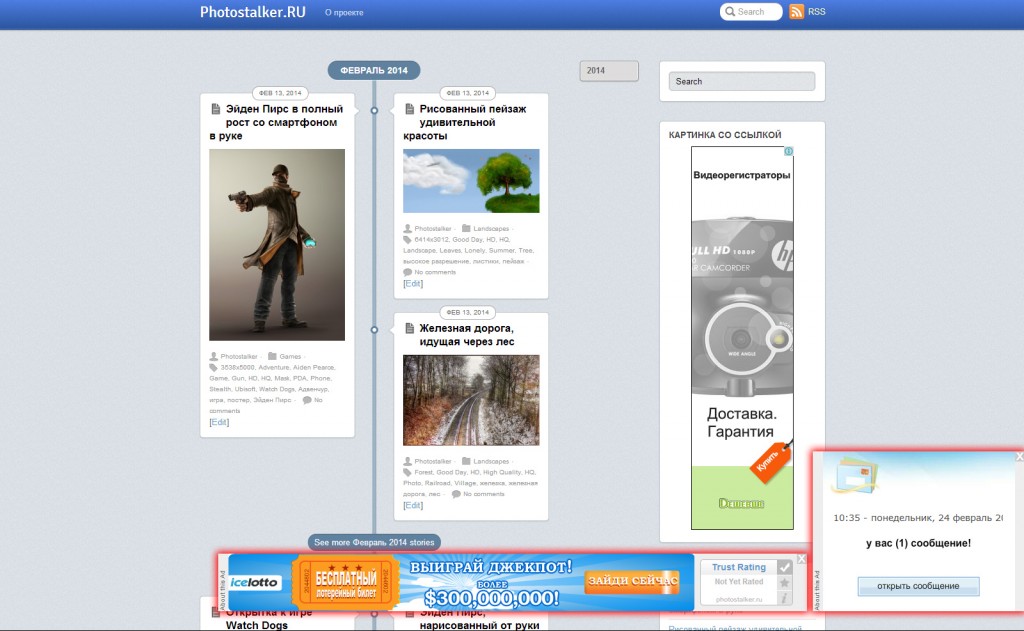Click the No comments speech bubble on the Watch Dogs post

(x=309, y=399)
